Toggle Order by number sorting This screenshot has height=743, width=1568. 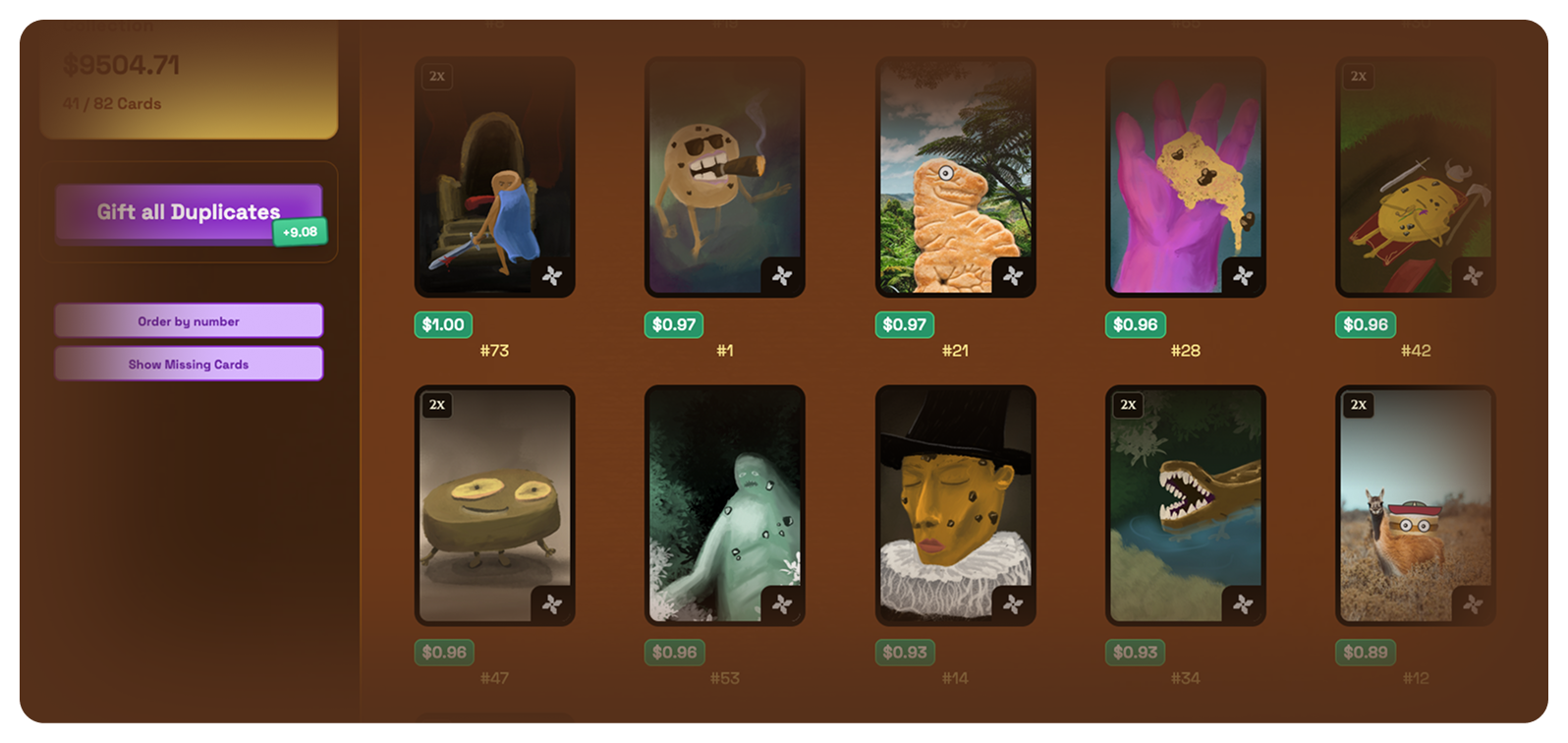pos(189,321)
